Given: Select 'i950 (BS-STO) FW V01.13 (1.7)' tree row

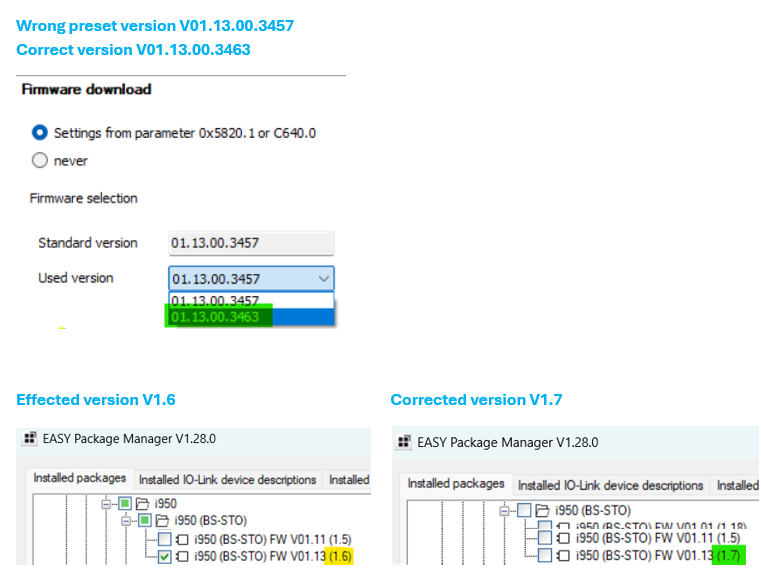Looking at the screenshot, I should 659,555.
